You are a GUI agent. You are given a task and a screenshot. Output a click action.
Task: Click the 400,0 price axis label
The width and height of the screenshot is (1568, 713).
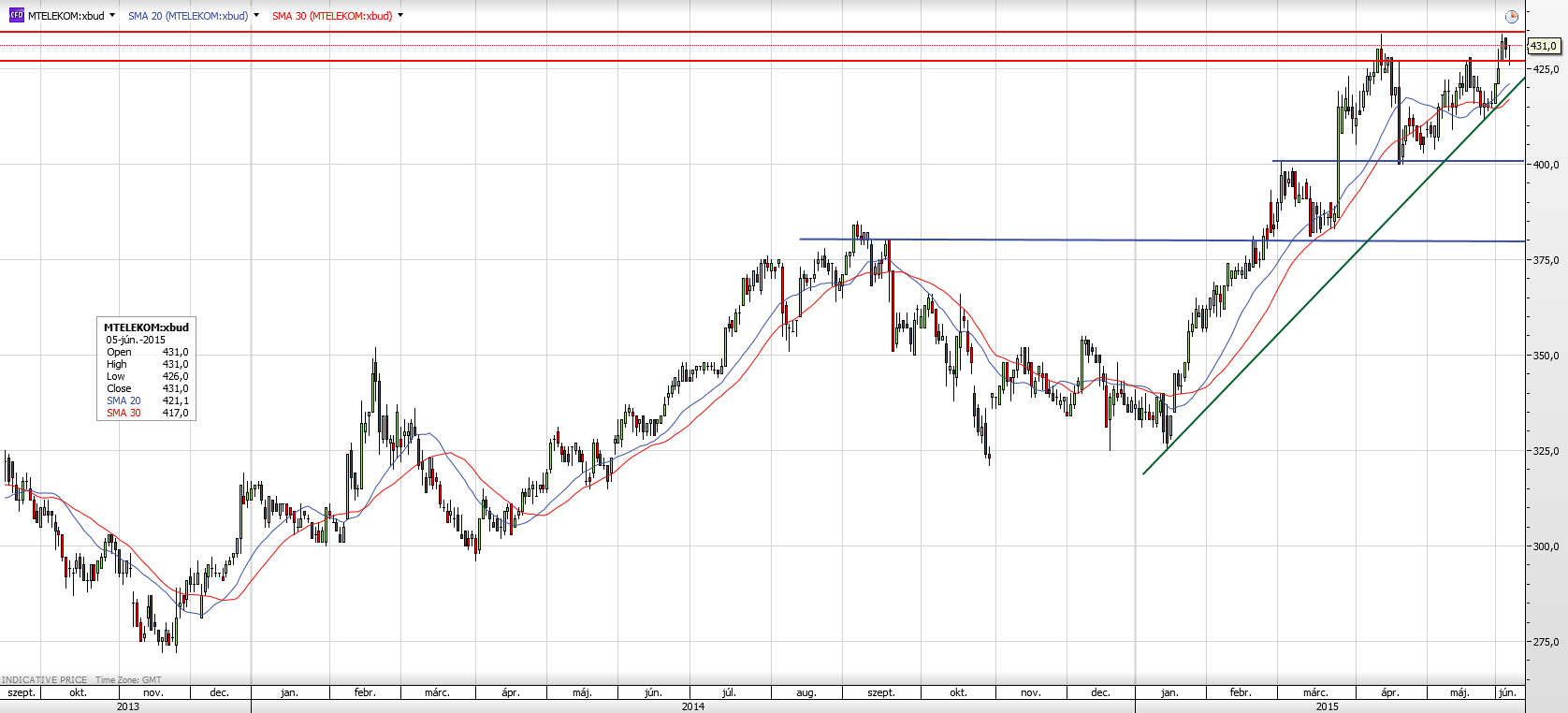pos(1546,165)
